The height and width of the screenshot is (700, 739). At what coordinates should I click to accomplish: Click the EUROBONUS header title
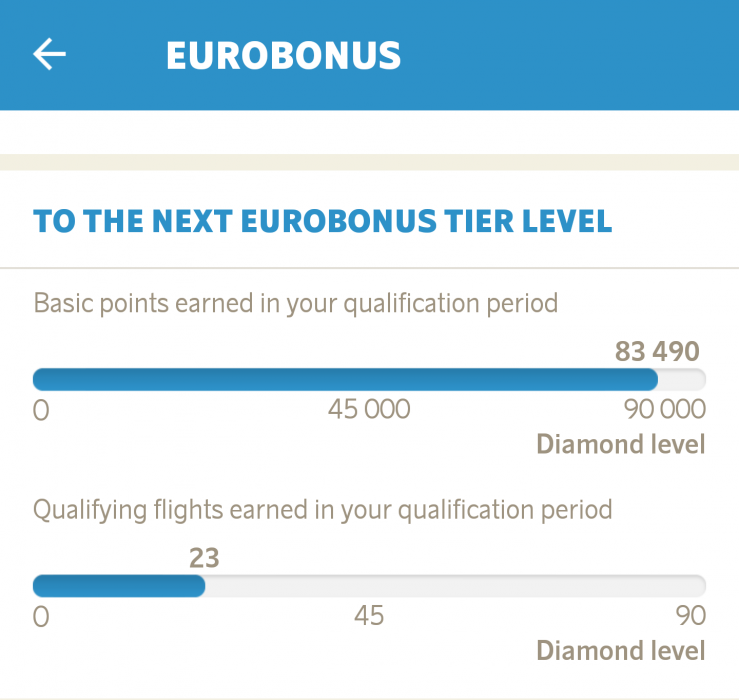(283, 56)
